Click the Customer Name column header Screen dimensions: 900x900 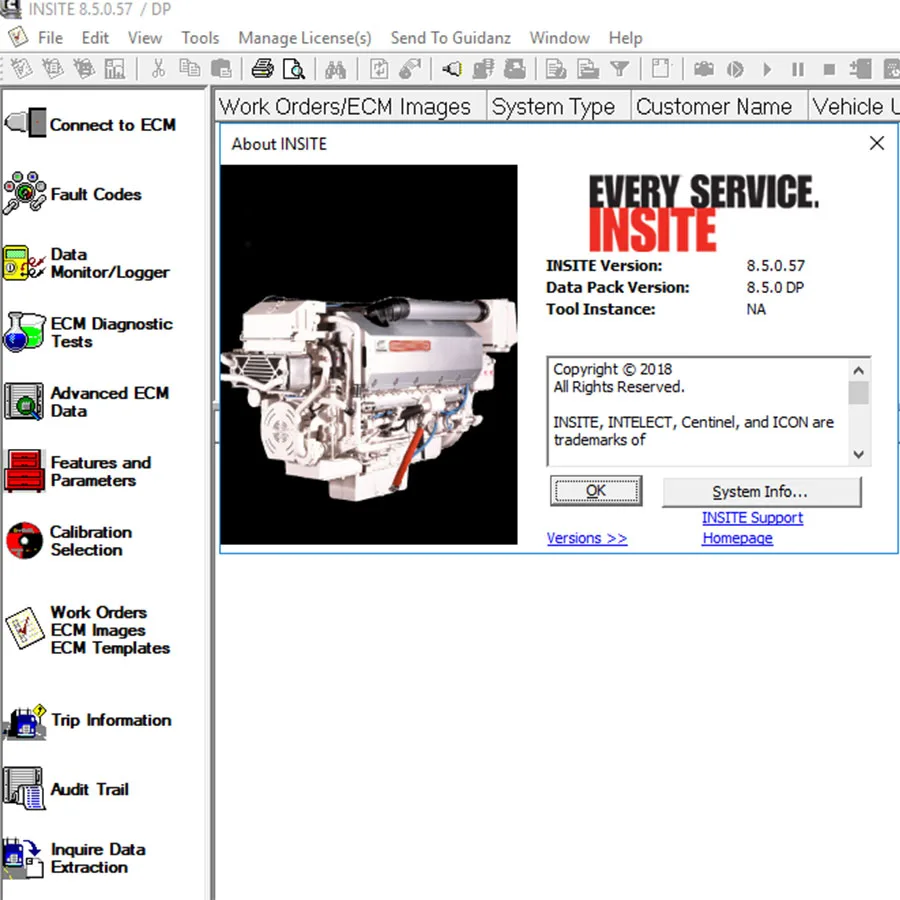tap(713, 106)
